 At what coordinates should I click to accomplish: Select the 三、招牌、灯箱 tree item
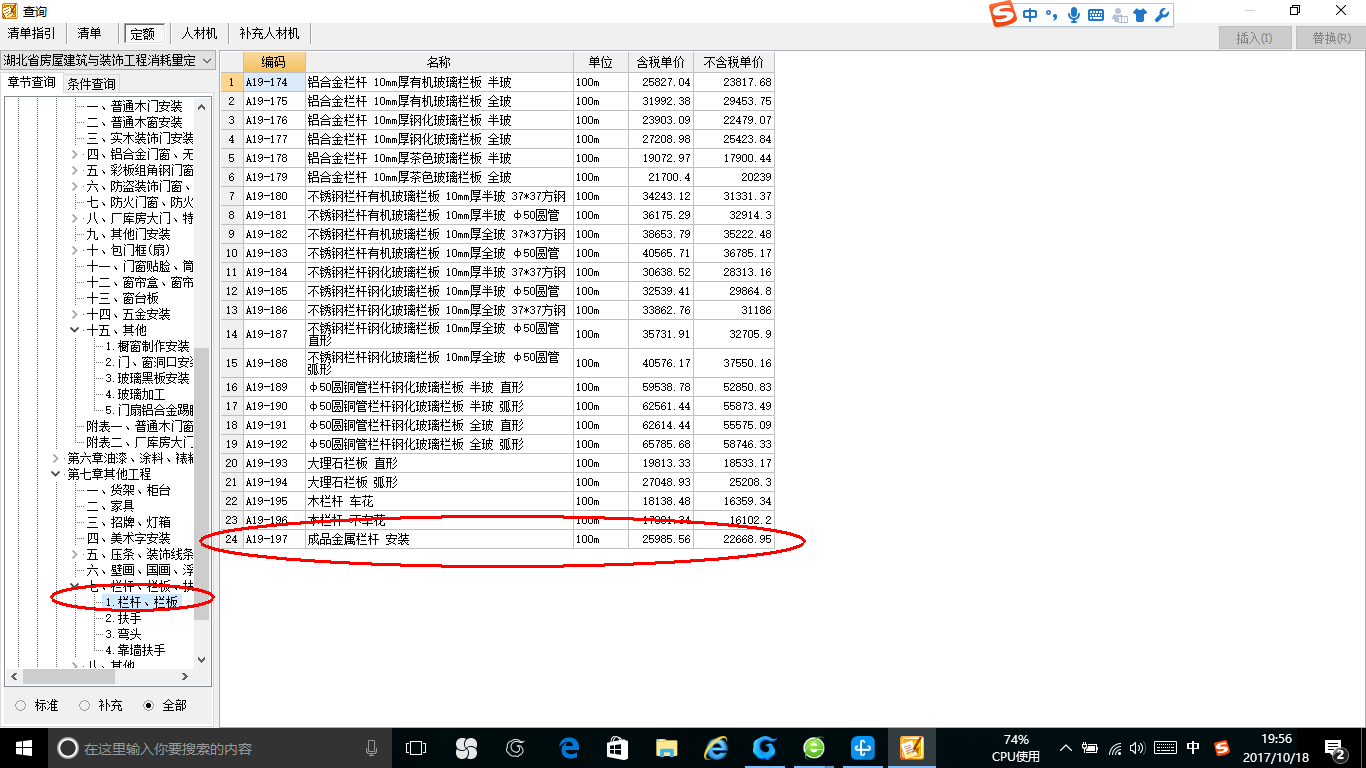pos(128,522)
